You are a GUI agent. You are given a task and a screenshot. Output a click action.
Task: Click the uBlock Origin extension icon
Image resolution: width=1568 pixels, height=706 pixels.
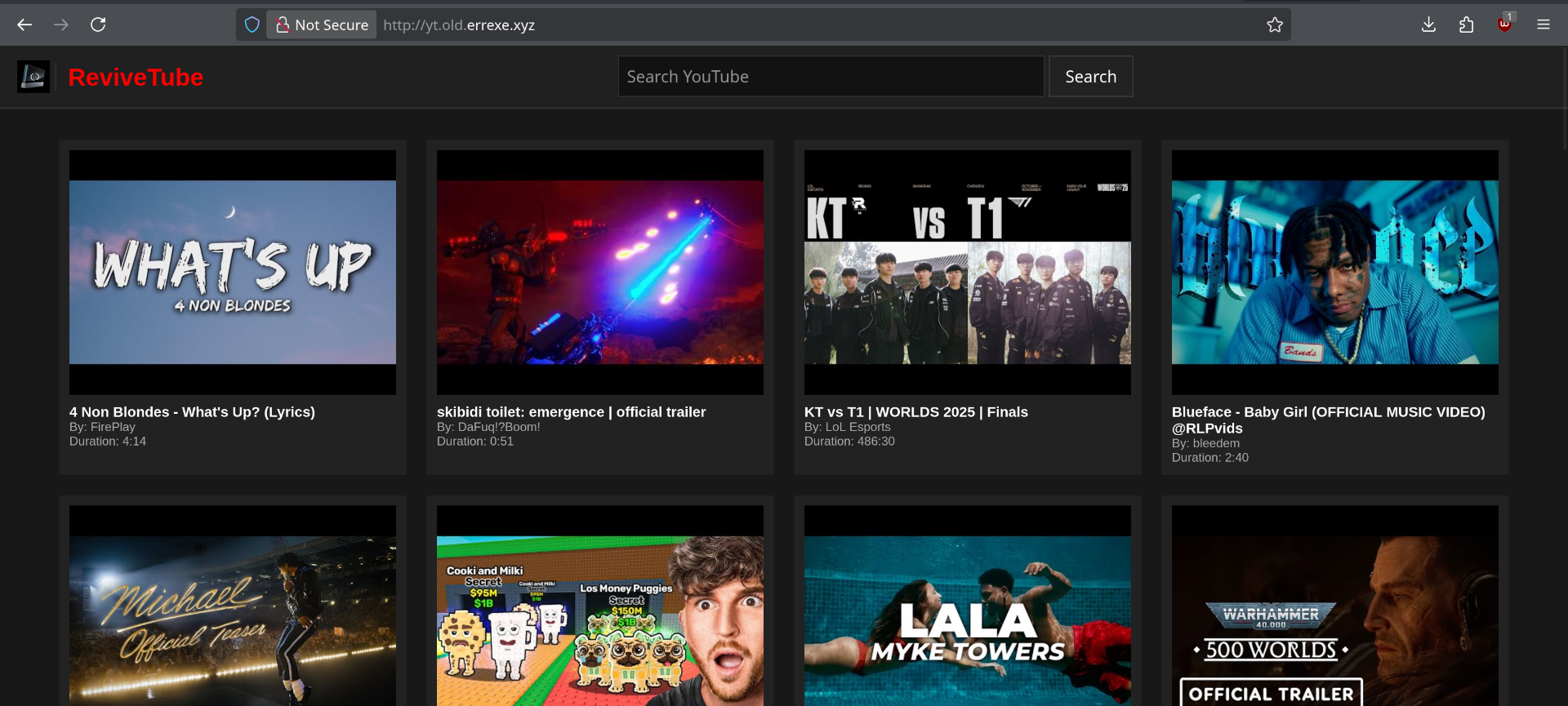coord(1504,24)
